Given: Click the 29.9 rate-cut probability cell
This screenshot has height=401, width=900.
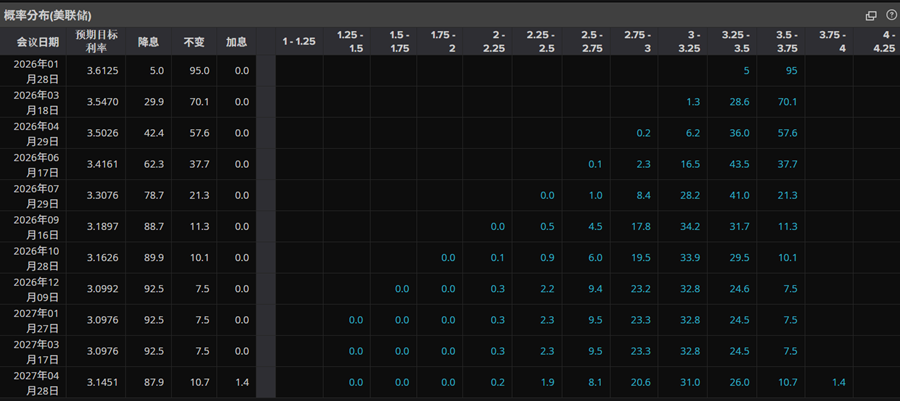Looking at the screenshot, I should pos(155,102).
